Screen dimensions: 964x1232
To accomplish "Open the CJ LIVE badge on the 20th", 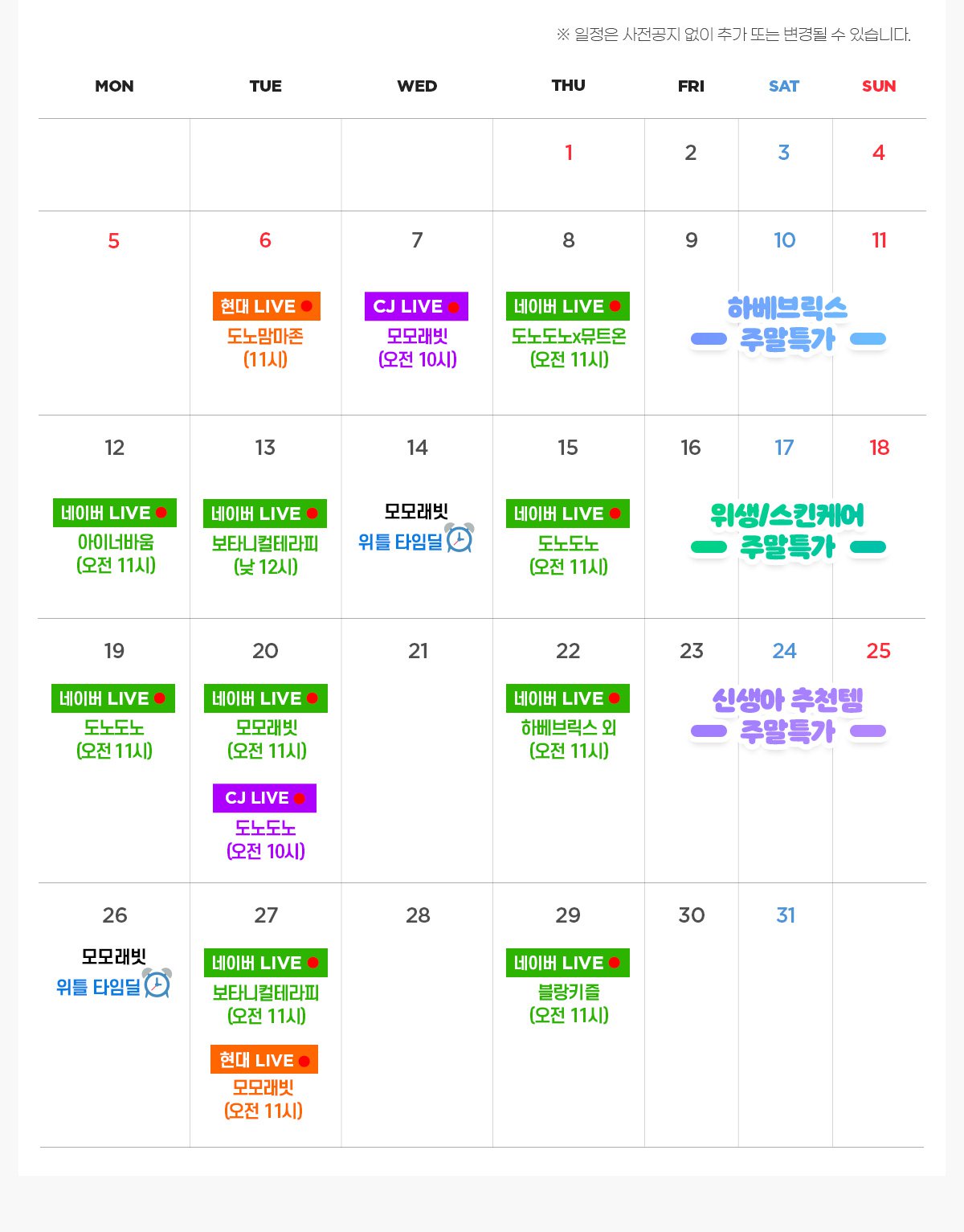I will [265, 798].
